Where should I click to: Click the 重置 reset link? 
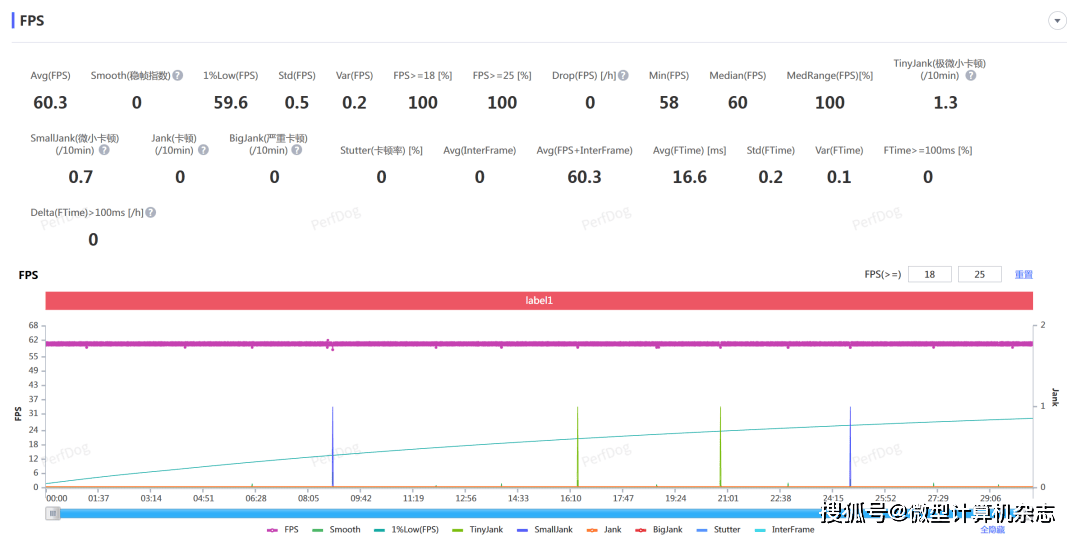click(1023, 275)
